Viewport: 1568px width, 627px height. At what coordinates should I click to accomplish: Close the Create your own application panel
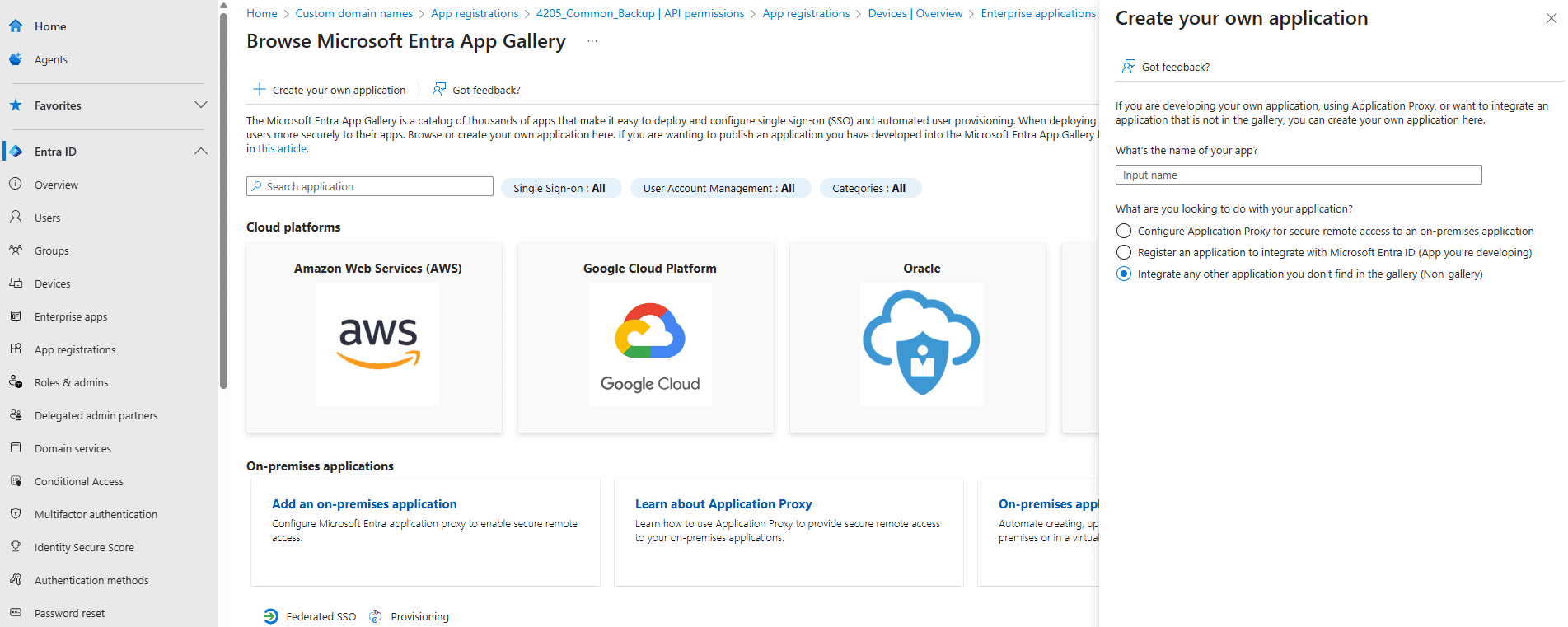[1552, 18]
